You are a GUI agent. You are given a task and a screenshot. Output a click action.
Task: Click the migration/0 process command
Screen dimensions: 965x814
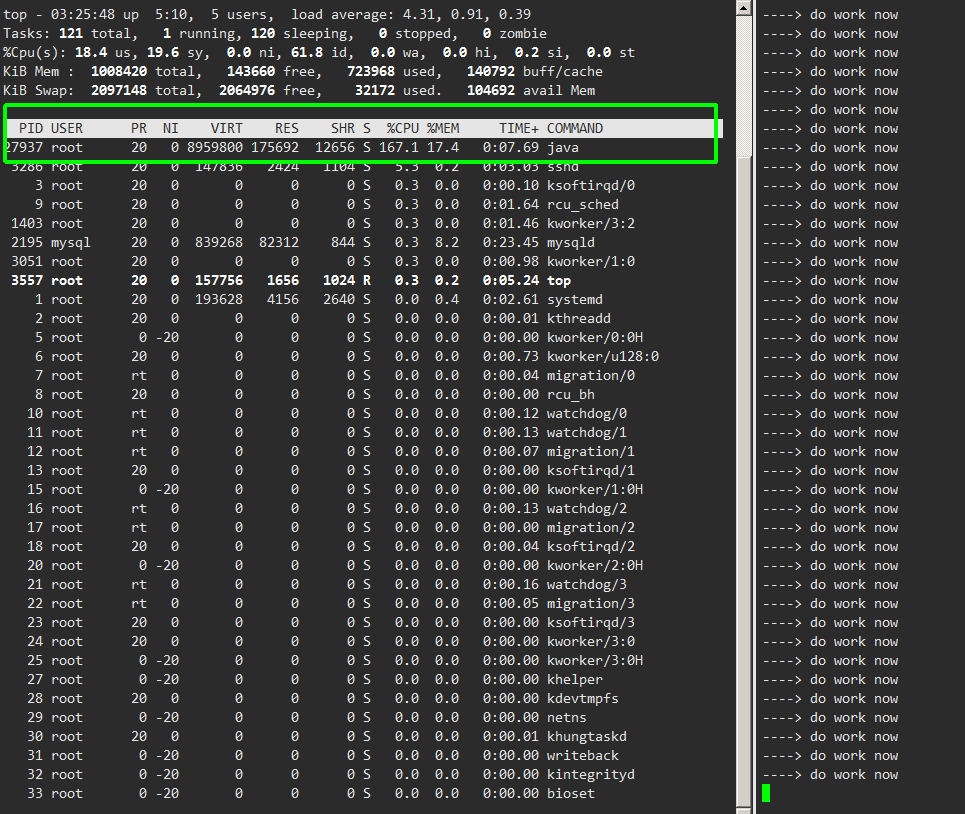point(591,376)
